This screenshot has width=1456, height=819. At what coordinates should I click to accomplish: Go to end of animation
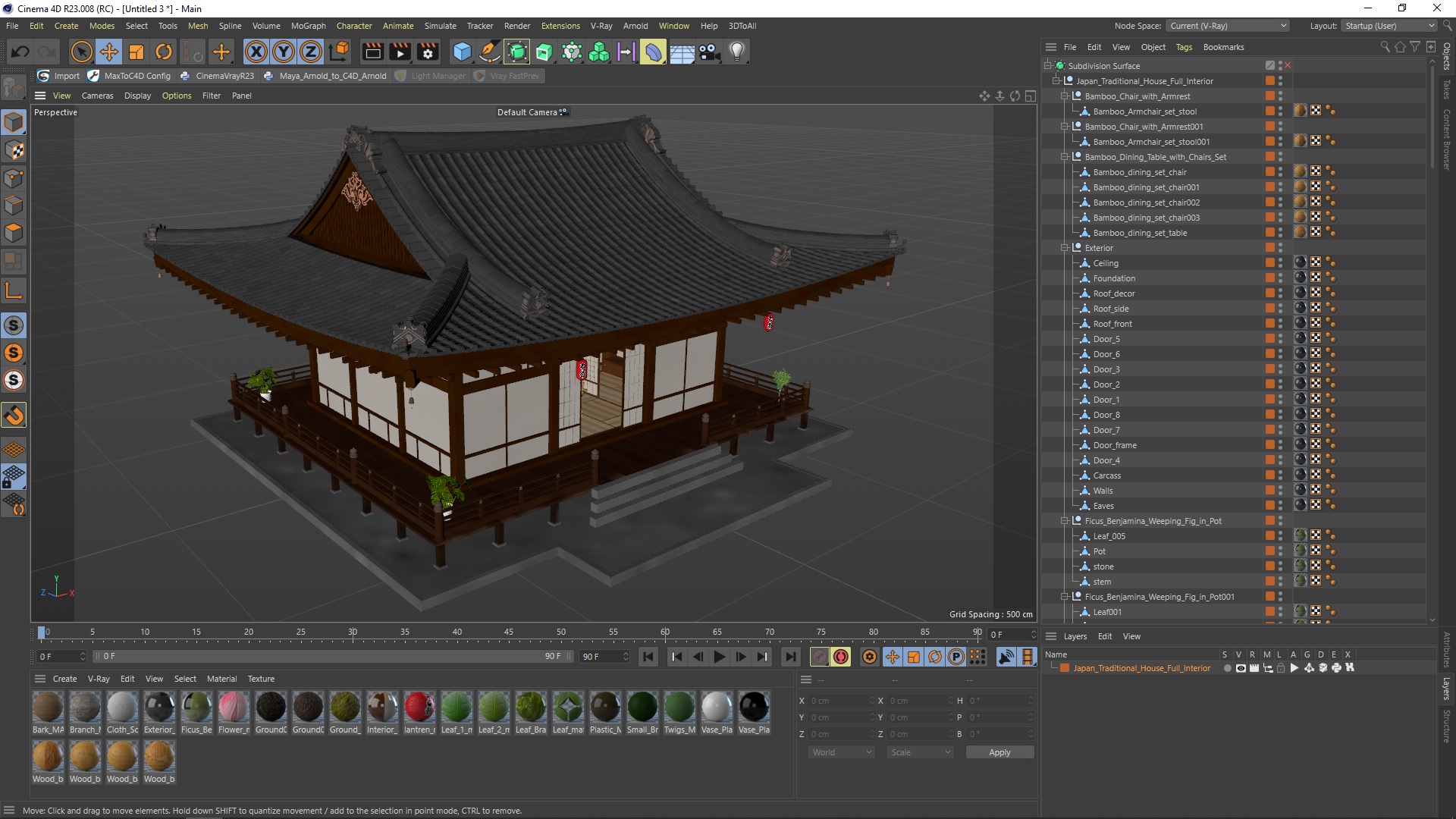coord(791,657)
